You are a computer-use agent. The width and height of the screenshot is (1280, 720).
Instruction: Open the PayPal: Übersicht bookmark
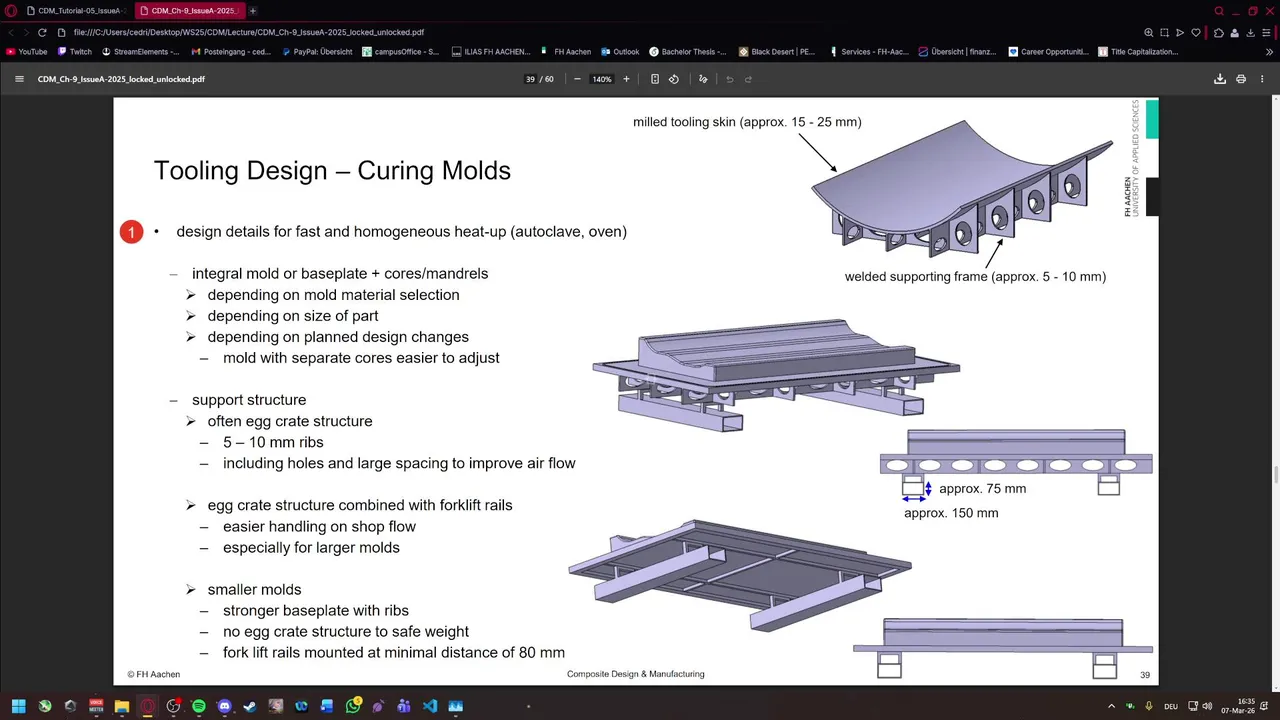[x=316, y=52]
